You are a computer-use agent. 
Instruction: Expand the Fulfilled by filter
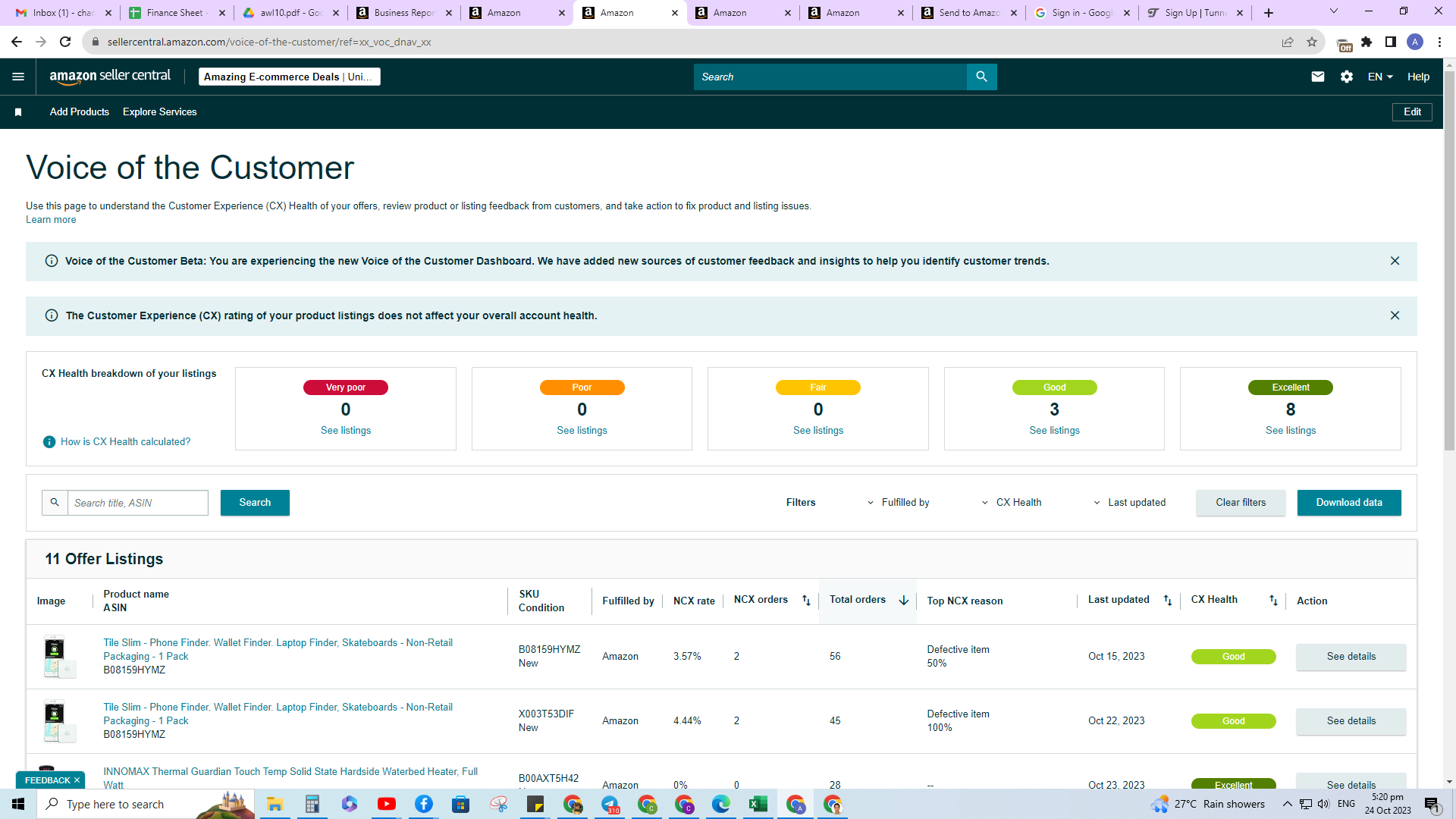point(899,503)
